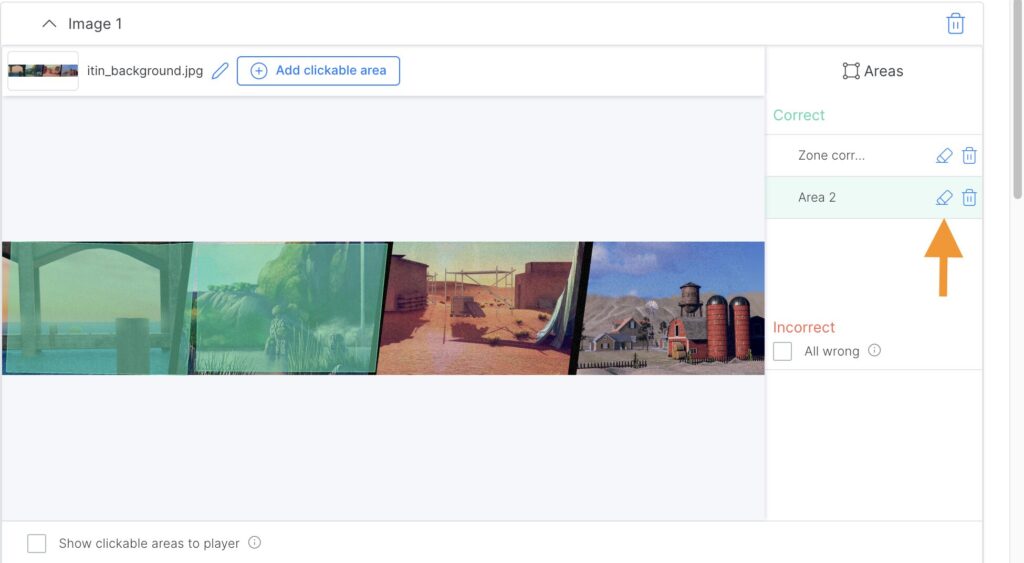Delete the Zone corr... area
The height and width of the screenshot is (563, 1024).
point(969,156)
